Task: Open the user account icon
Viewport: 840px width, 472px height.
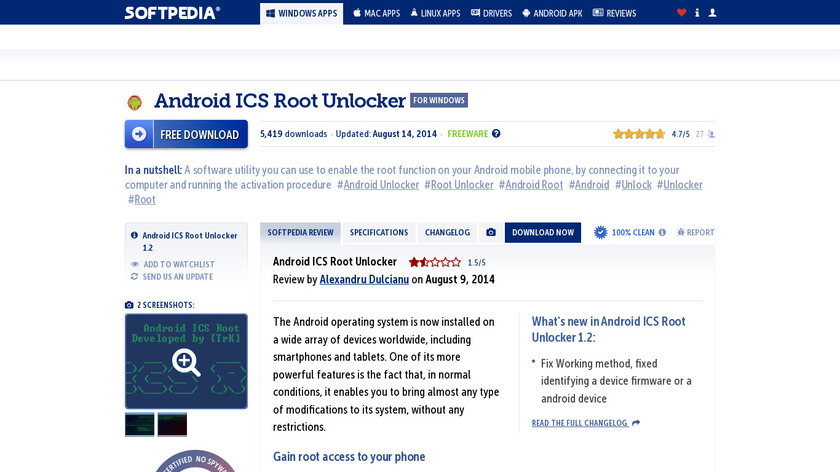Action: (x=712, y=12)
